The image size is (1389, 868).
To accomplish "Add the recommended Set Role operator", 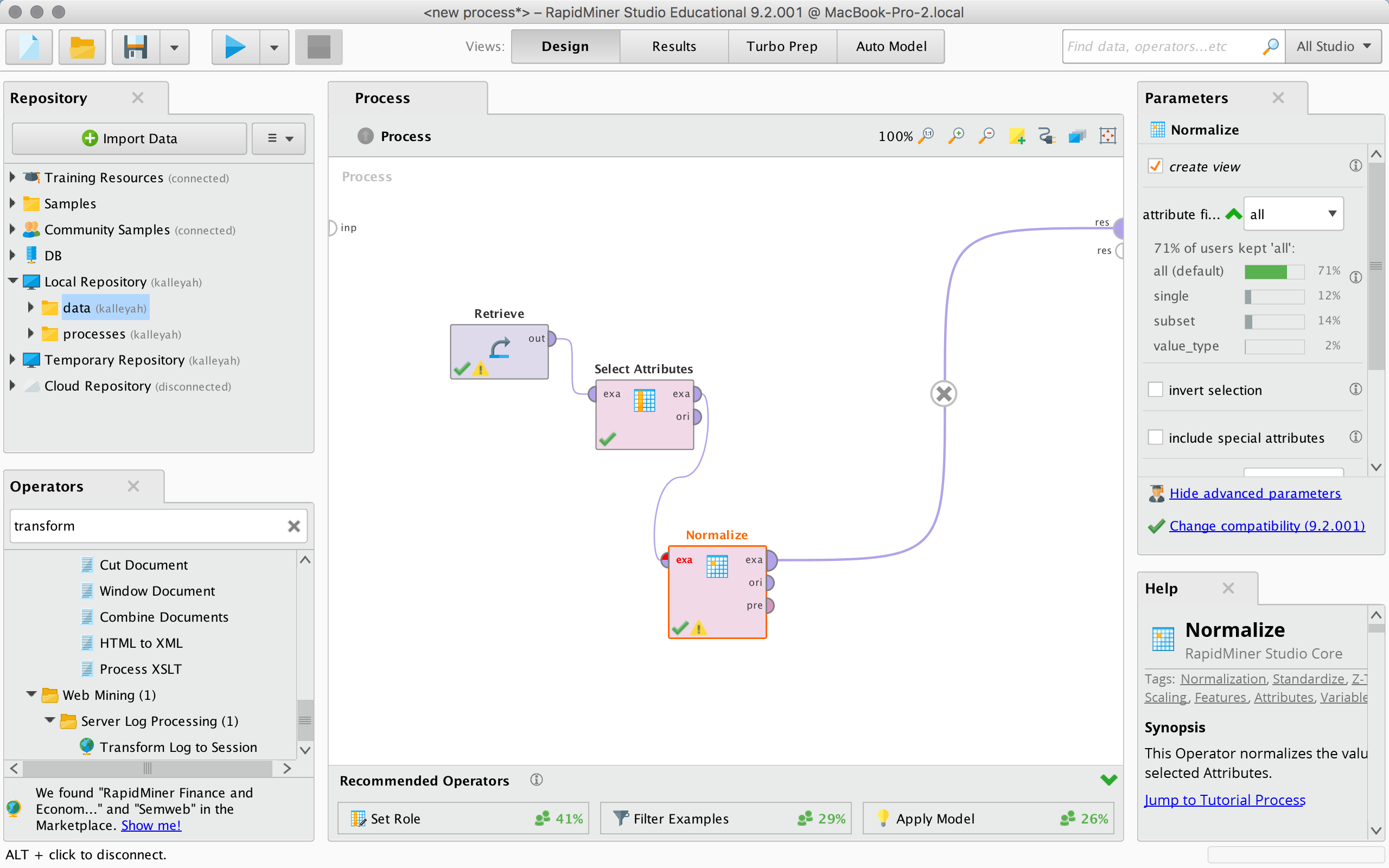I will (x=463, y=818).
